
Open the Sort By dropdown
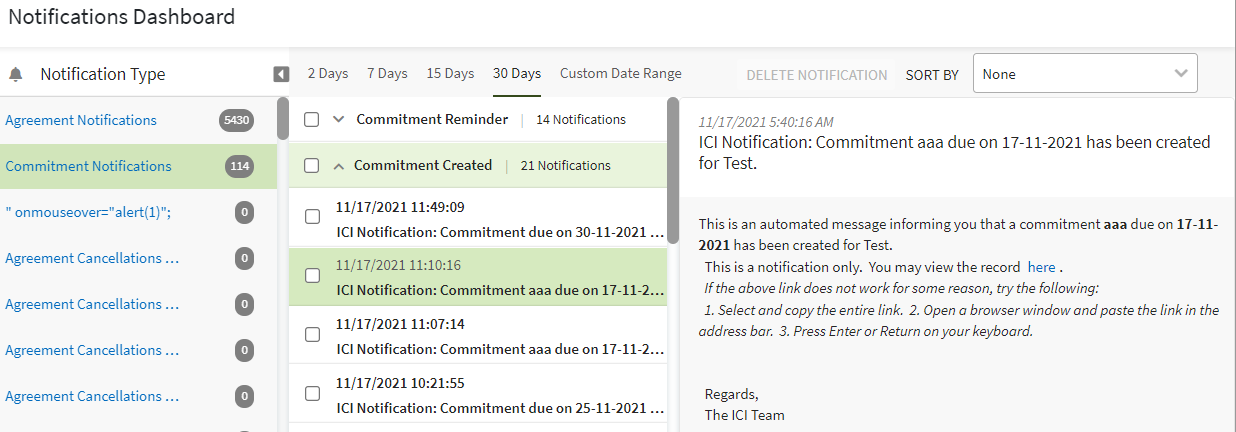[1084, 74]
